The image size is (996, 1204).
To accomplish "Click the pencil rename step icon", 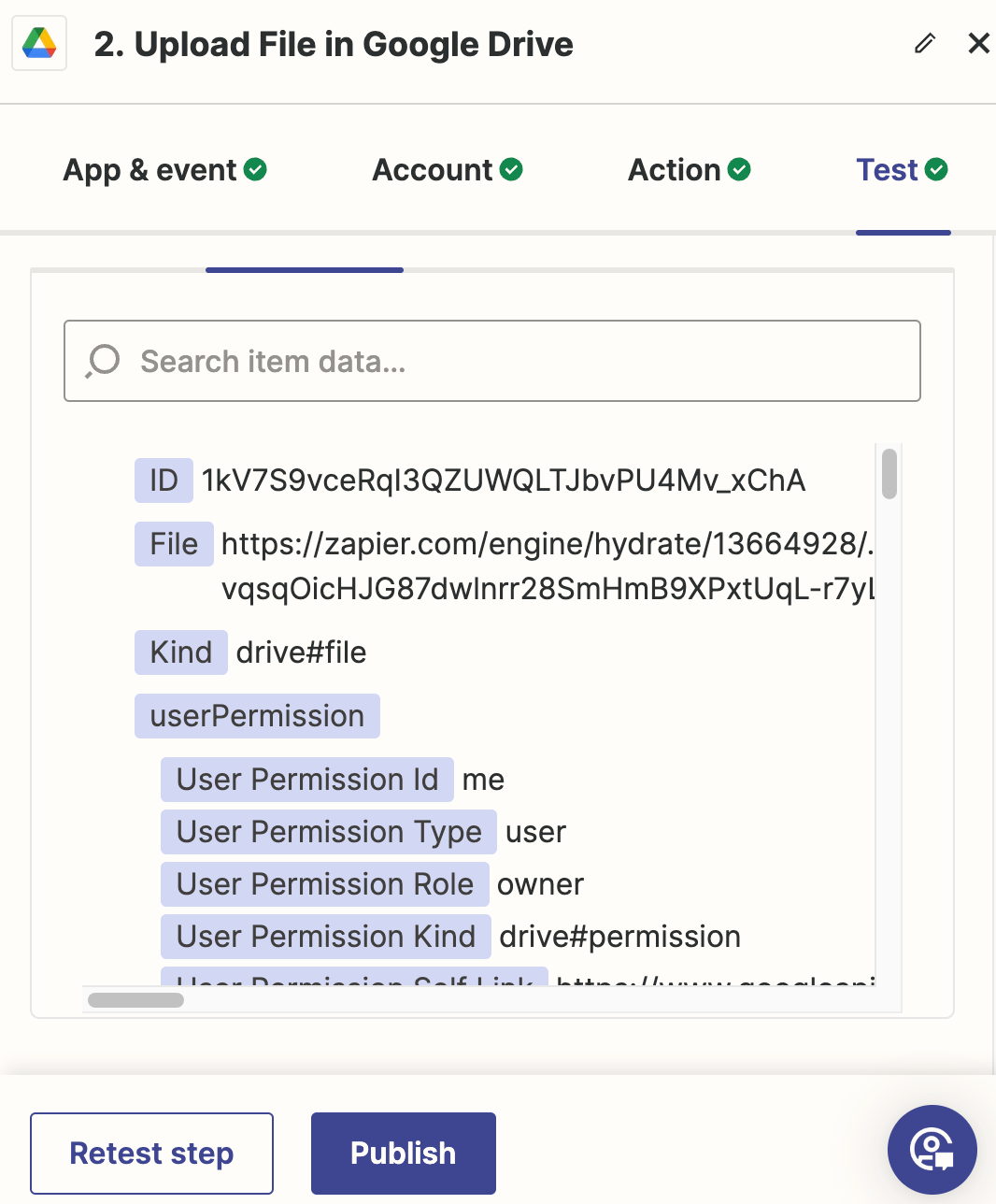I will 925,43.
